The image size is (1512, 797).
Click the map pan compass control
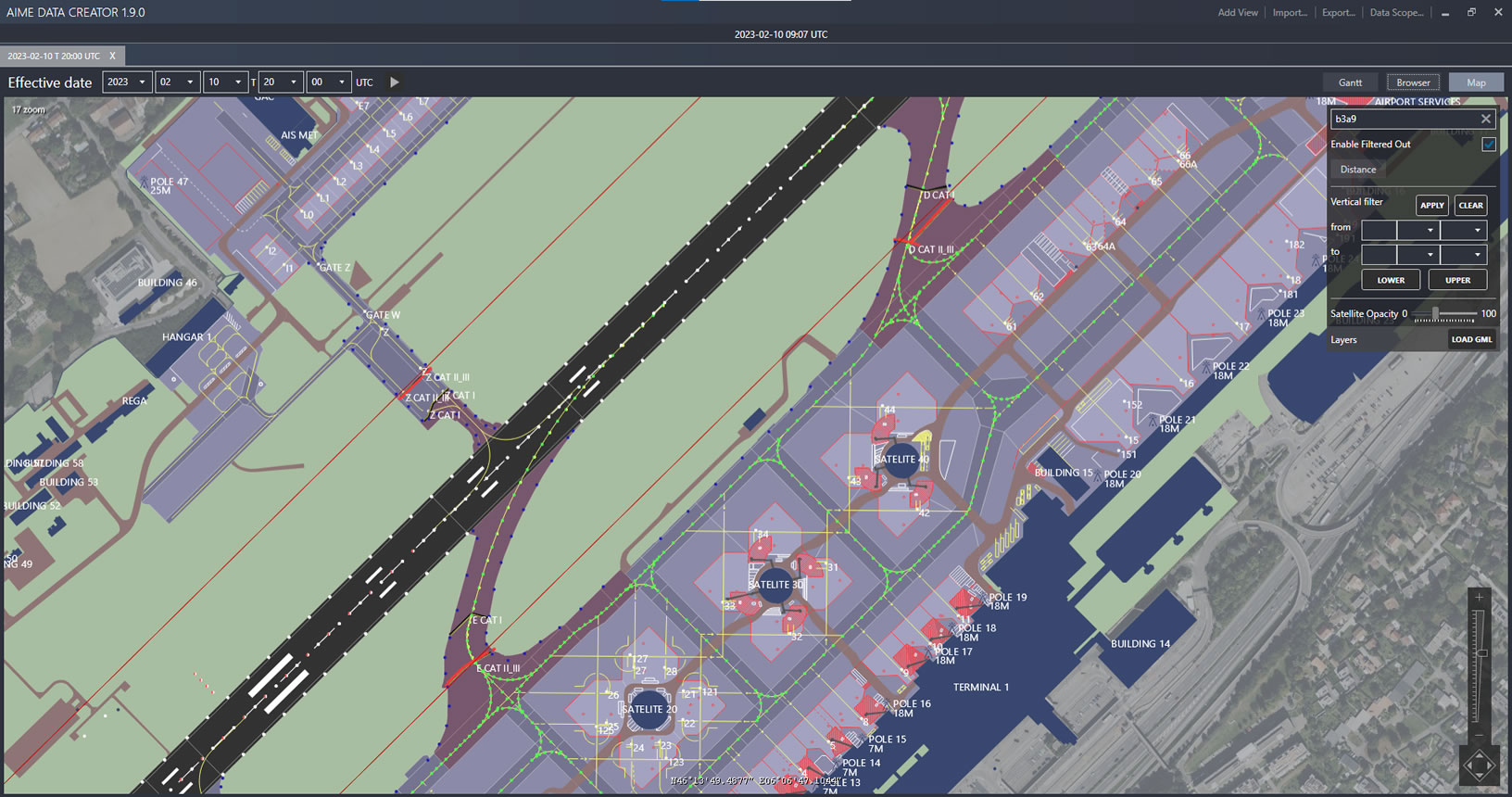[x=1479, y=766]
